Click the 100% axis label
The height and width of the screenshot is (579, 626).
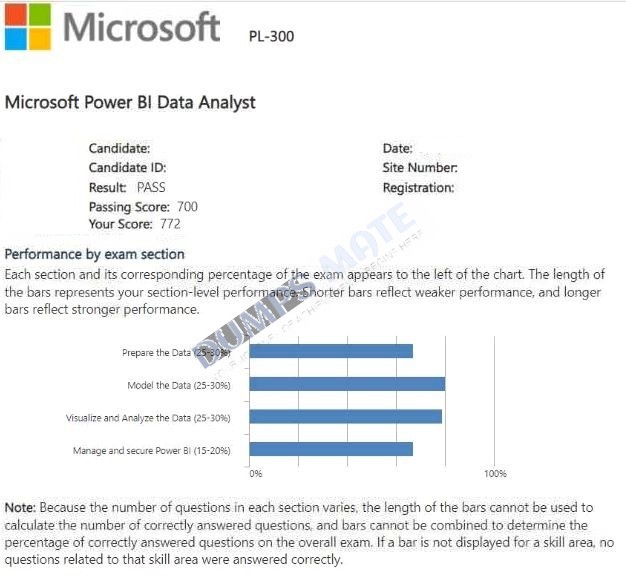495,474
